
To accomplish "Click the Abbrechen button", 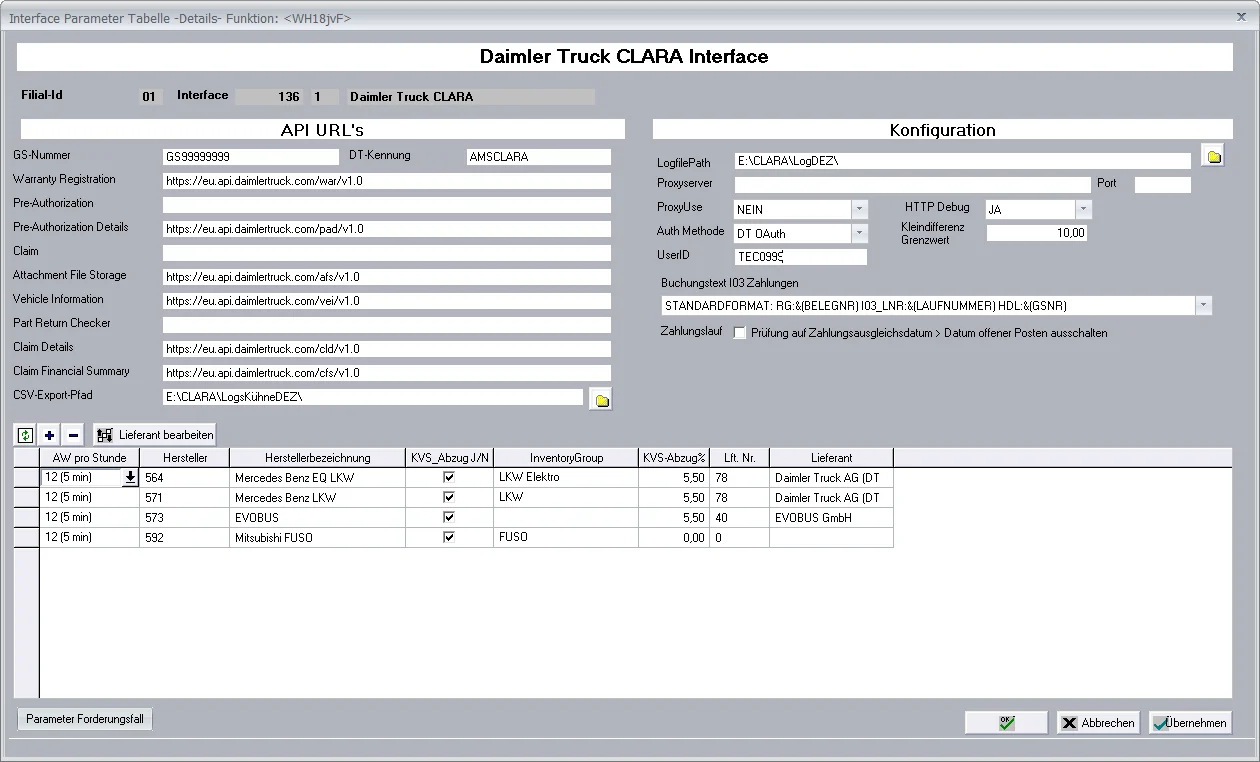I will [x=1098, y=722].
